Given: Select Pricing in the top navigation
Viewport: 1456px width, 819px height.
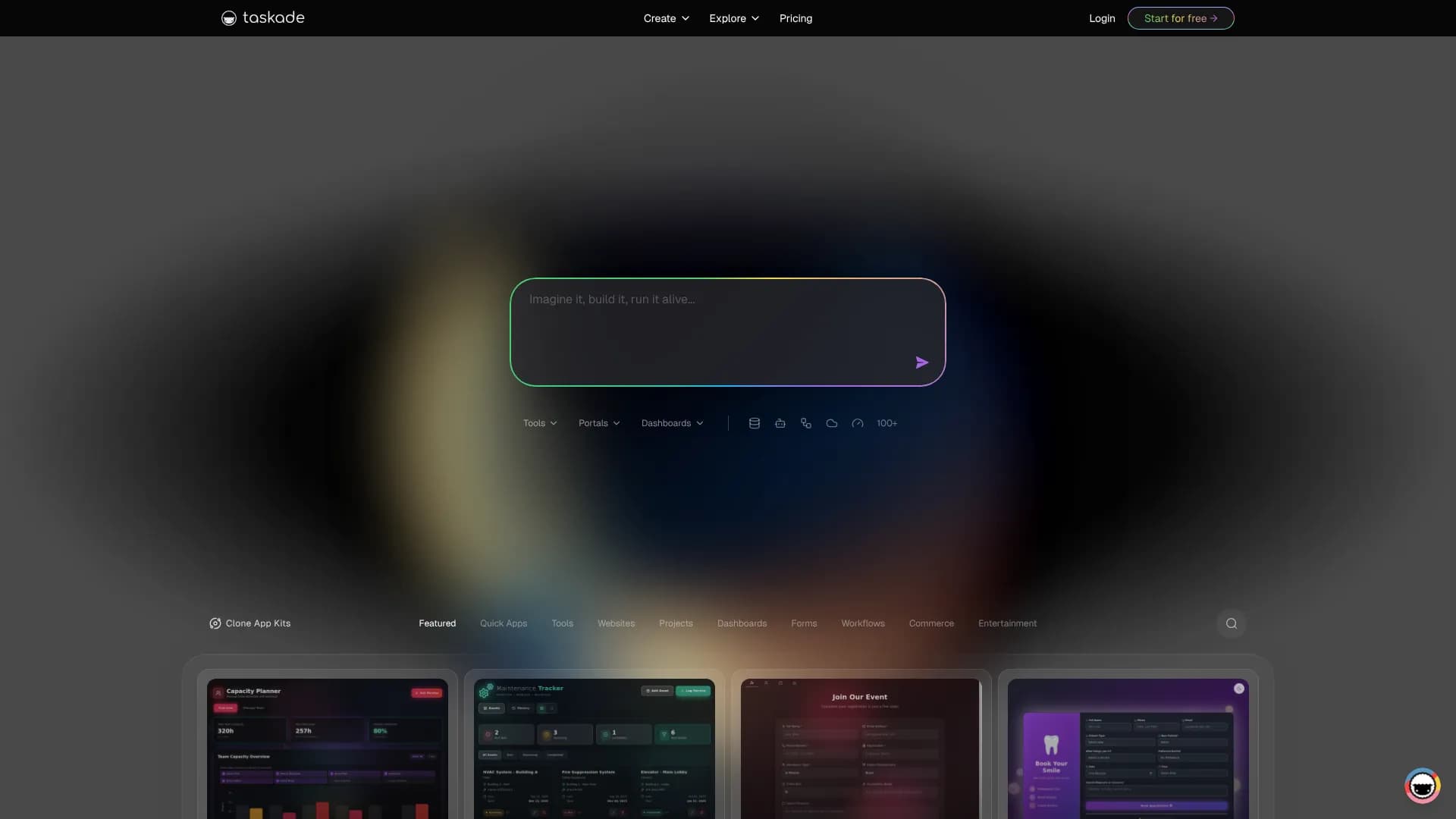Looking at the screenshot, I should [x=795, y=17].
